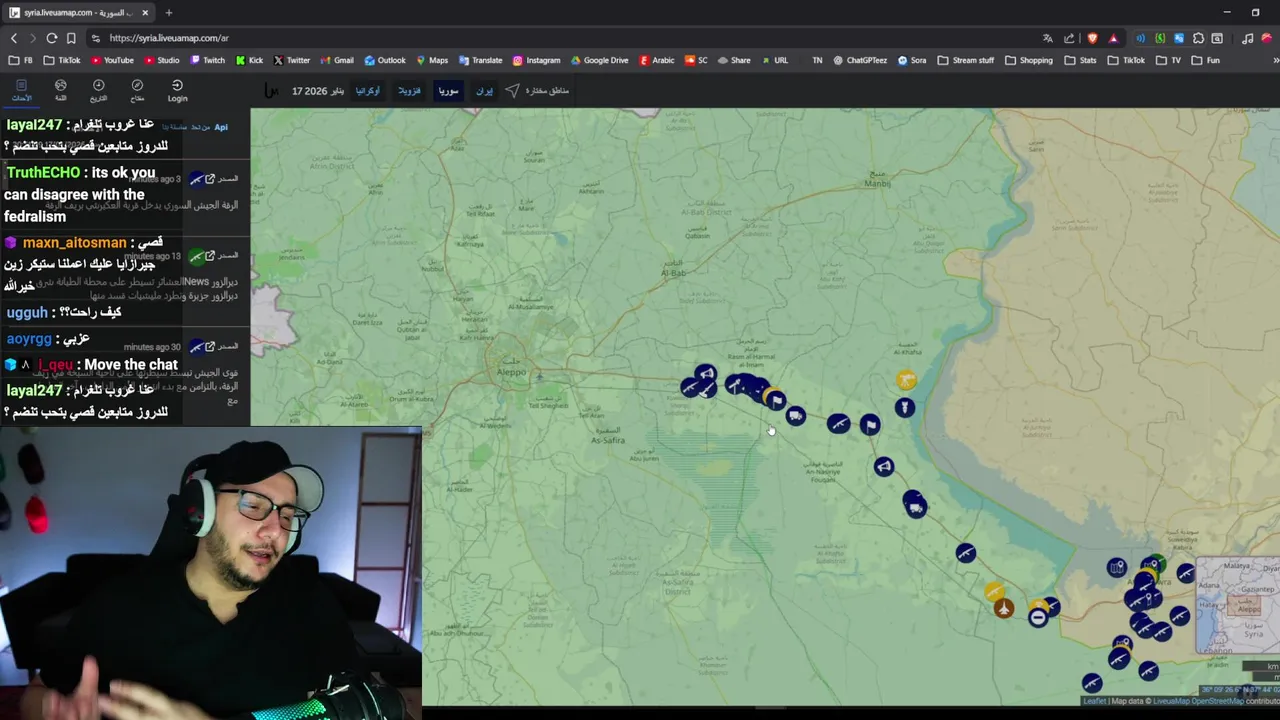Select the إيران (Iran) region tab
This screenshot has height=720, width=1280.
(484, 90)
